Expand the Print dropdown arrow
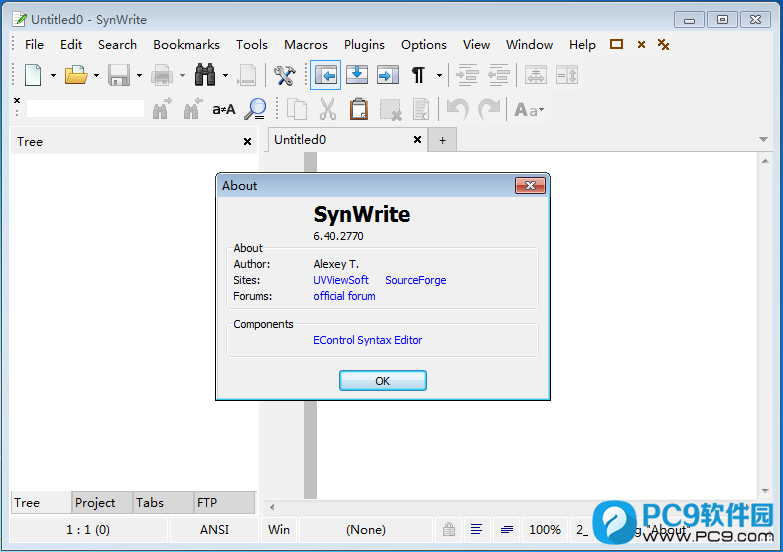 [182, 75]
